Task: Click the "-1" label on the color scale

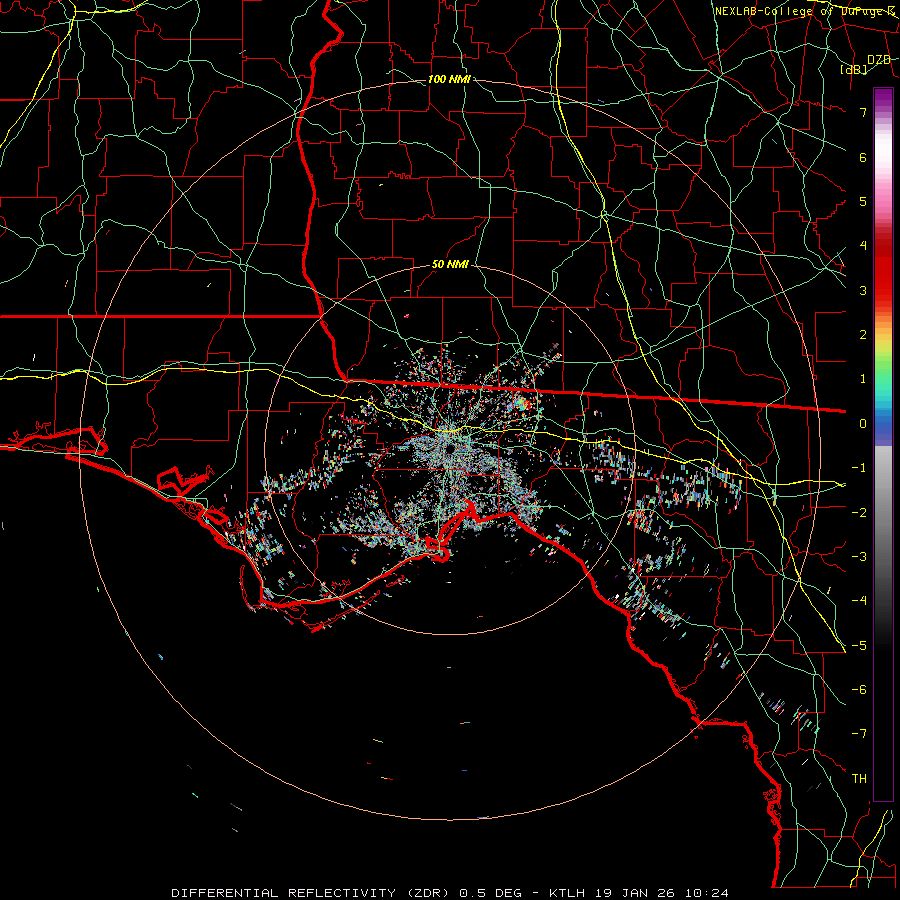Action: [859, 468]
